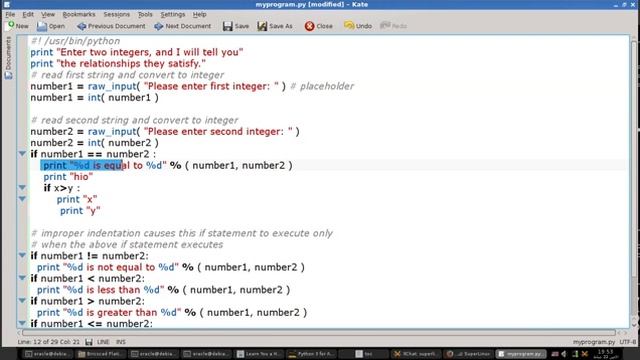Switch to SuperLinux taskbar window
This screenshot has height=360, width=640.
(468, 354)
